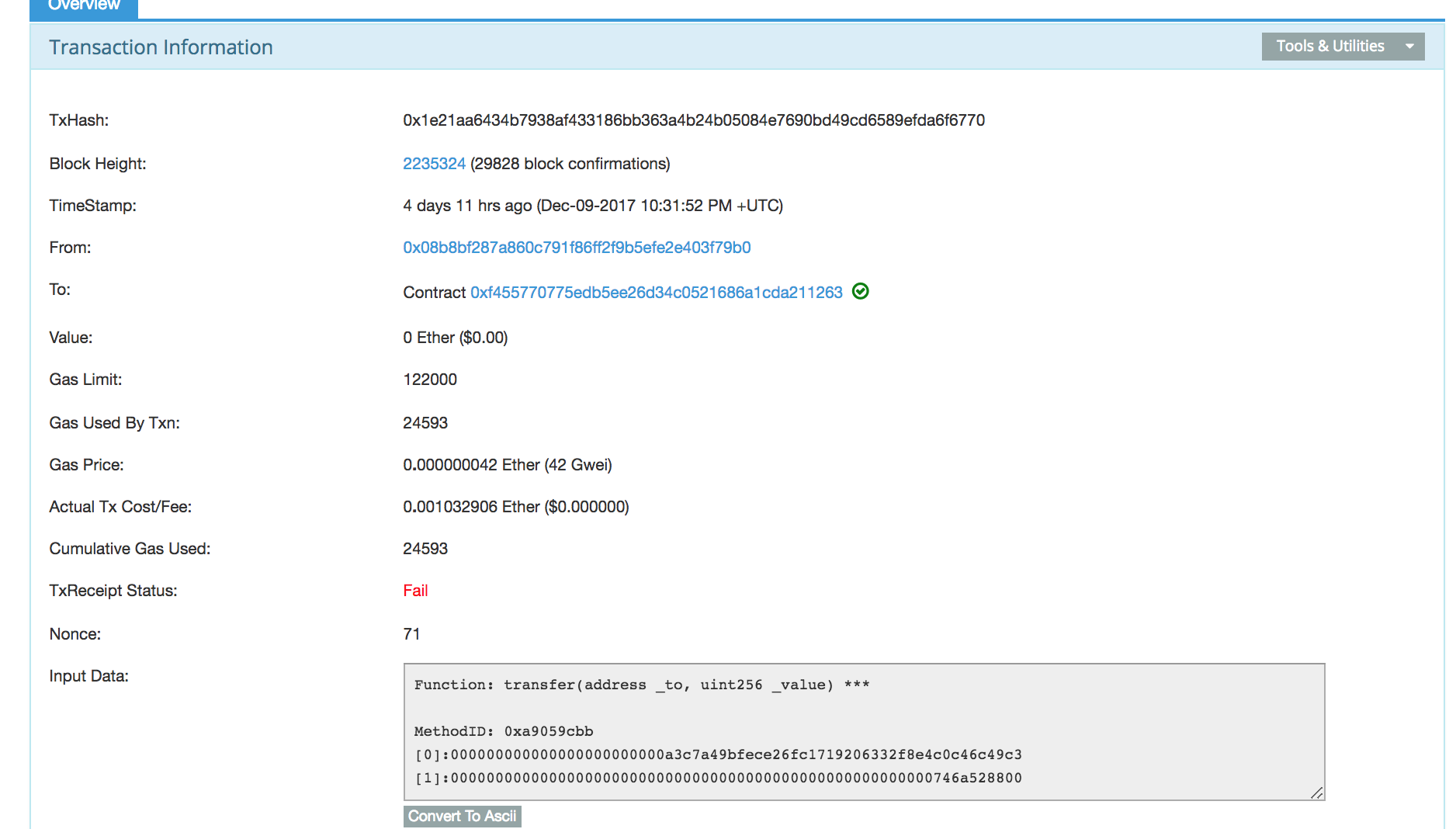The width and height of the screenshot is (1456, 829).
Task: Click the Nonce value 71
Action: point(411,634)
